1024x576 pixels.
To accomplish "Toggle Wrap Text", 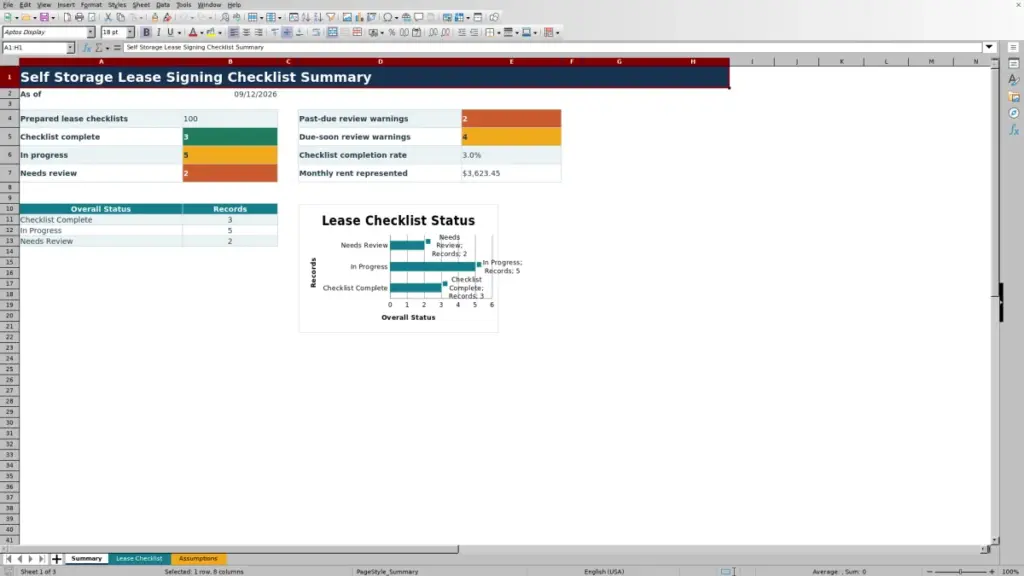I will pyautogui.click(x=315, y=33).
